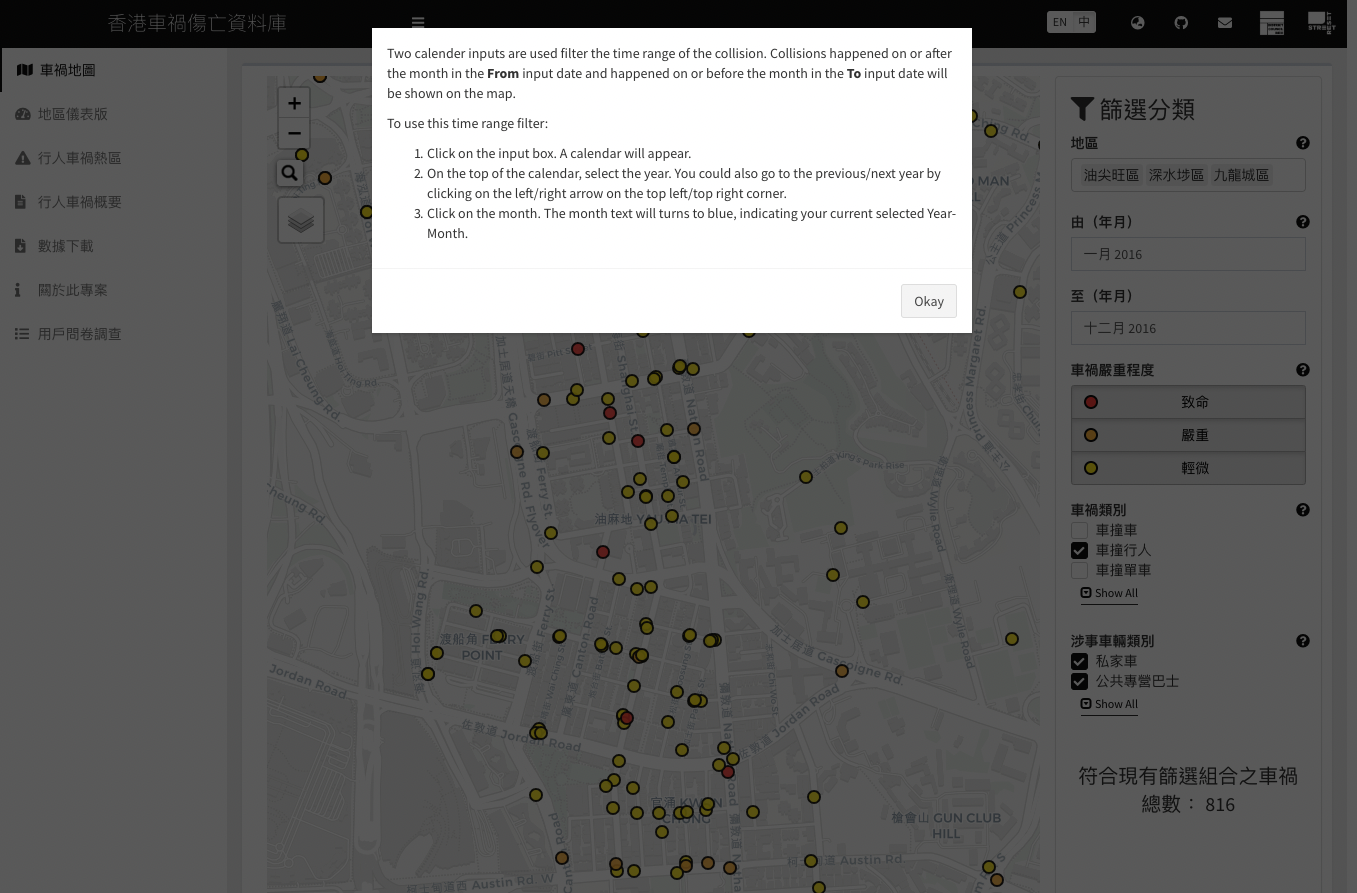Click the globe language icon
This screenshot has width=1357, height=893.
pyautogui.click(x=1137, y=22)
